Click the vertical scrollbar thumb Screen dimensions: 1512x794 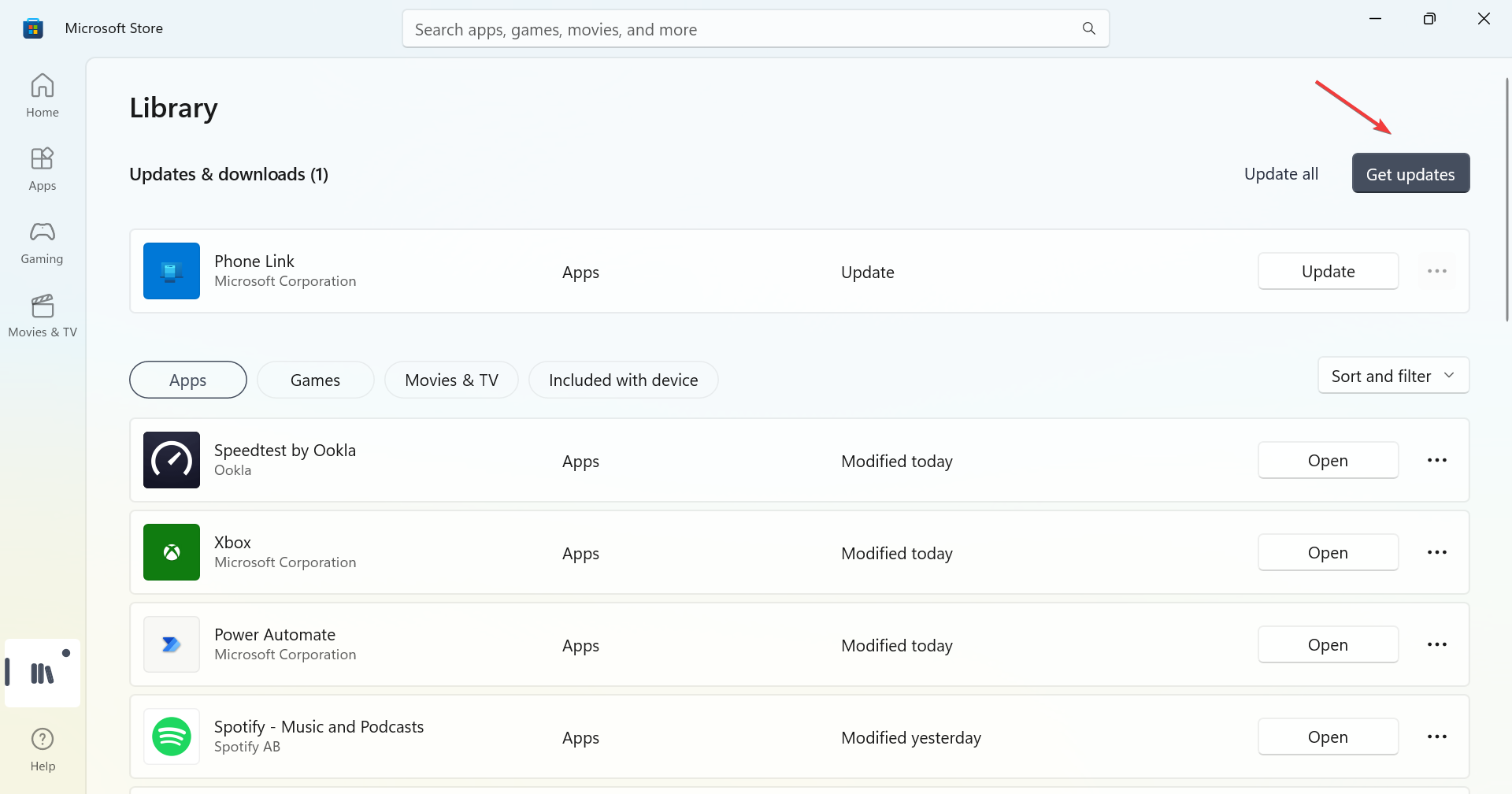1507,198
